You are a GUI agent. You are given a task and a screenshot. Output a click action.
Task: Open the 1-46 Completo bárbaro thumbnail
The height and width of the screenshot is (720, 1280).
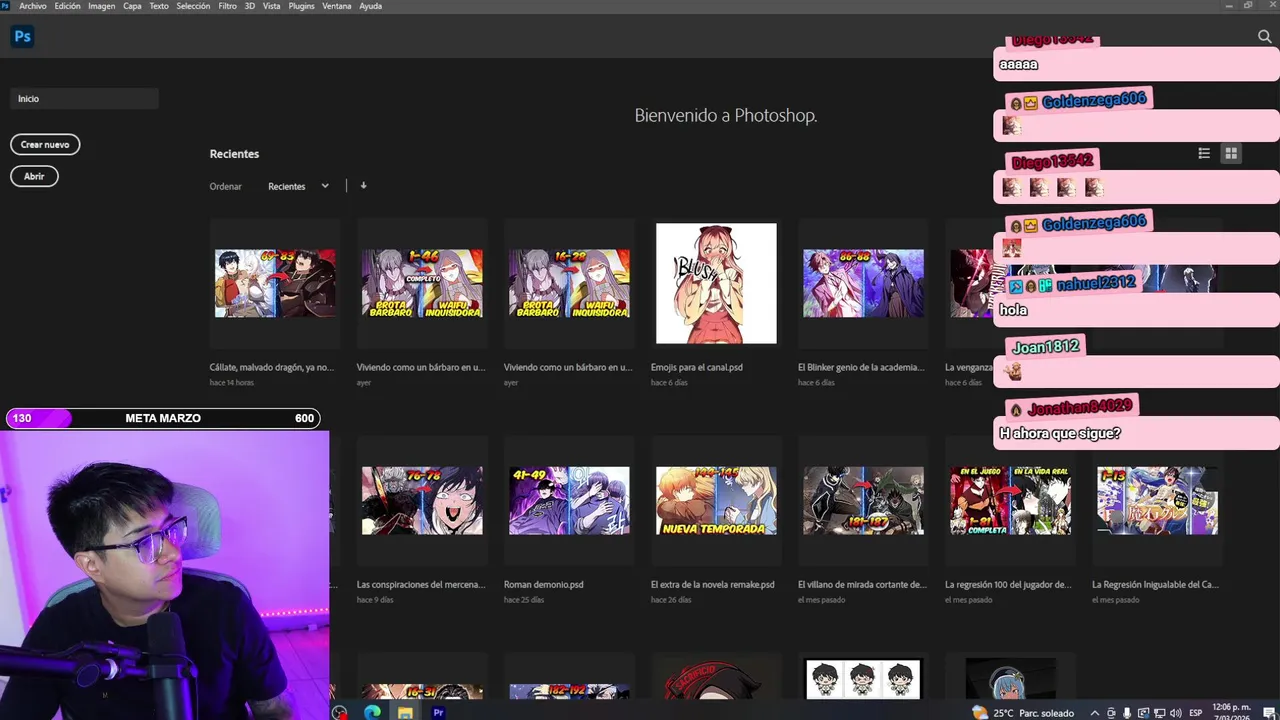[x=422, y=284]
